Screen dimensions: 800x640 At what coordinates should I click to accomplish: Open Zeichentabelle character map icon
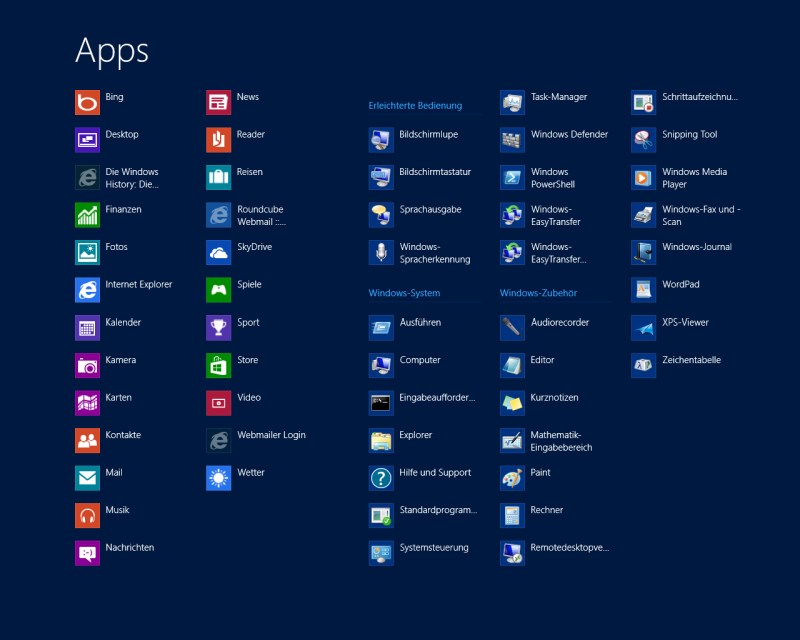643,365
